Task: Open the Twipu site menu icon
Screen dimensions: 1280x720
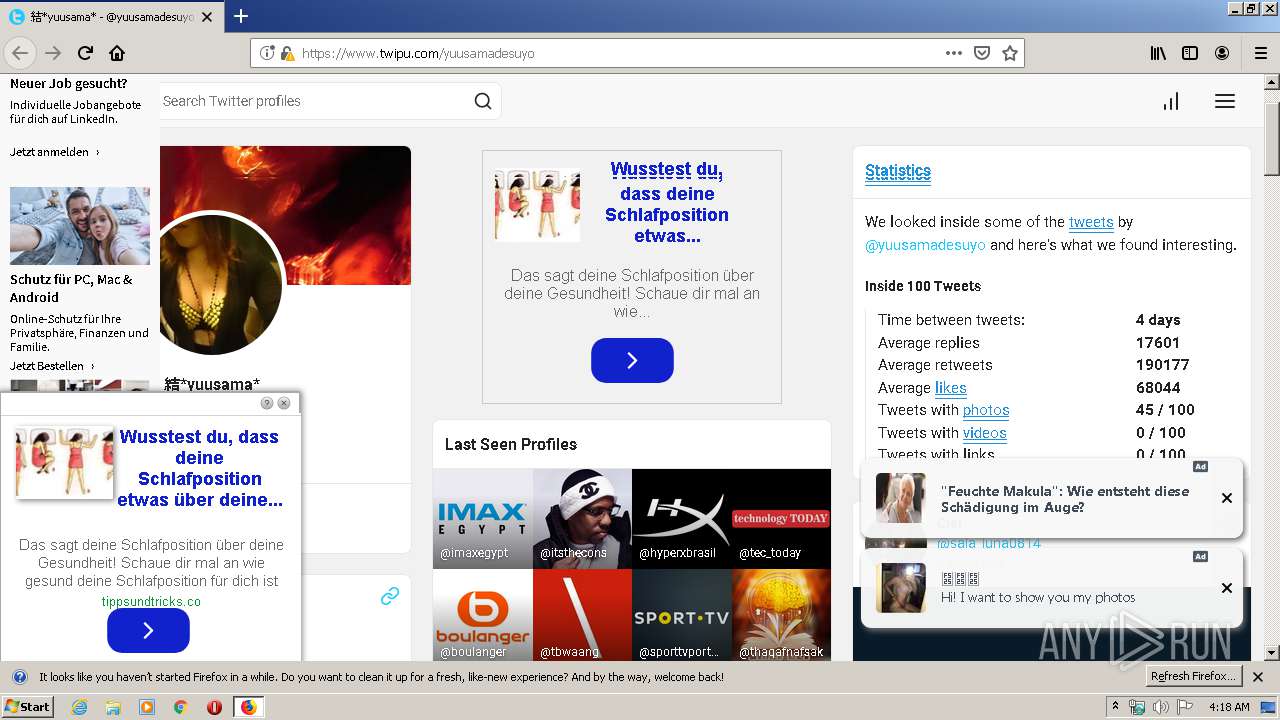Action: pyautogui.click(x=1225, y=101)
